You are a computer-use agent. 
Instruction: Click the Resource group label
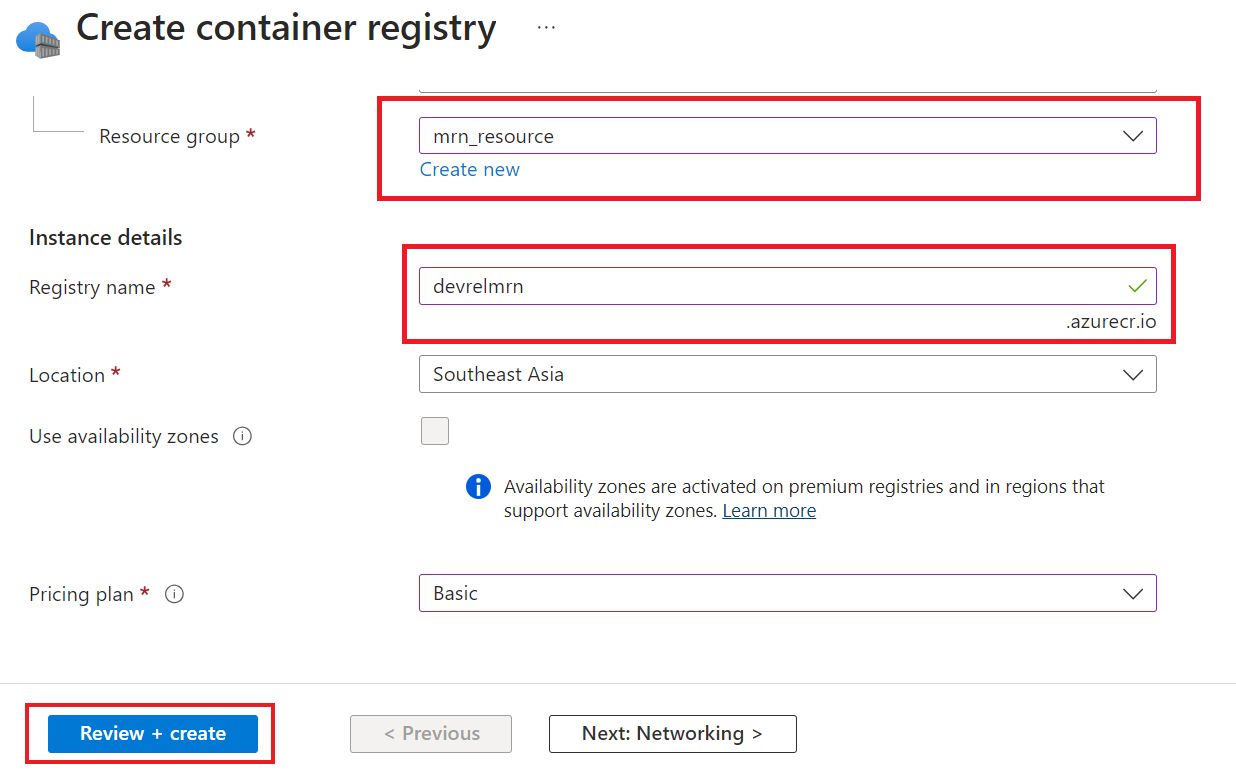[169, 137]
